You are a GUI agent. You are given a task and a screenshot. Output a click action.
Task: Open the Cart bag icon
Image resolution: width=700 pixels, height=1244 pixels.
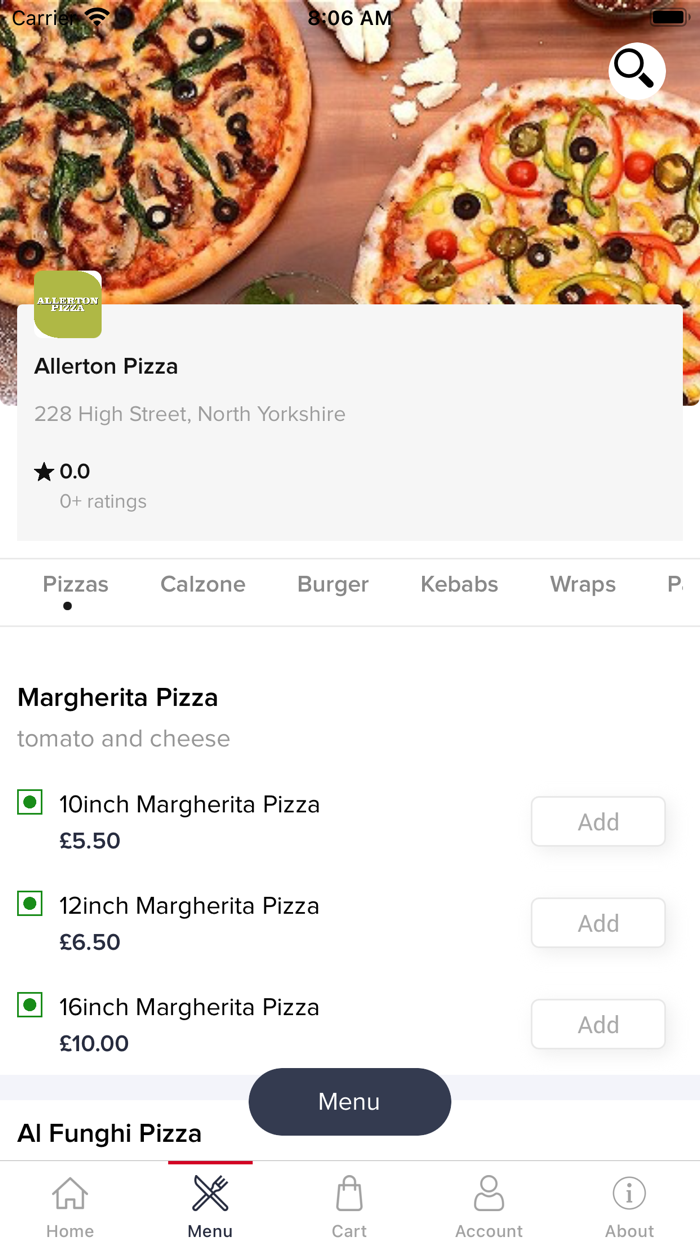(349, 1192)
